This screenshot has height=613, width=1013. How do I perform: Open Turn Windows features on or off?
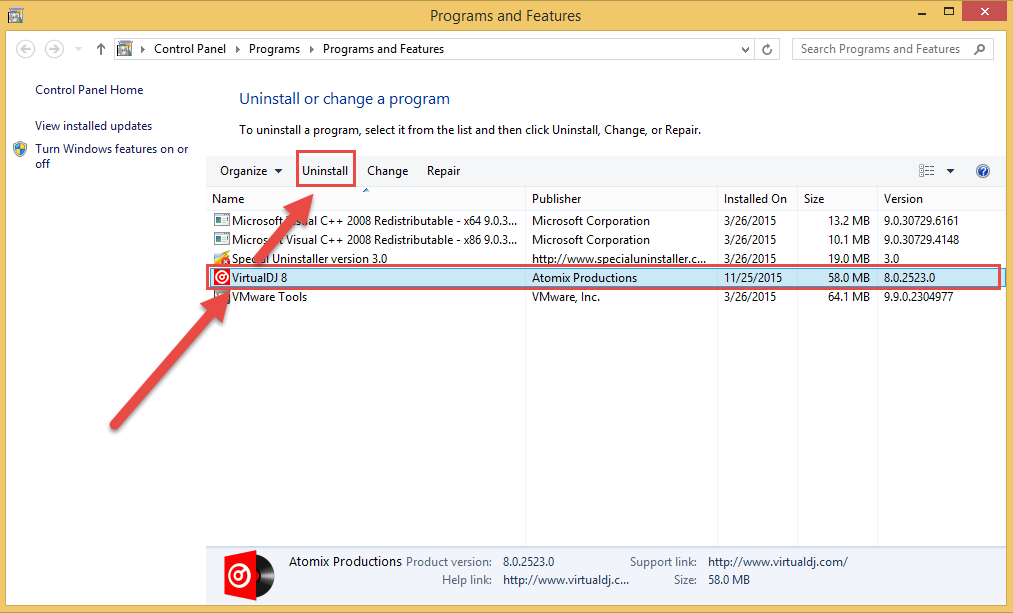[112, 156]
